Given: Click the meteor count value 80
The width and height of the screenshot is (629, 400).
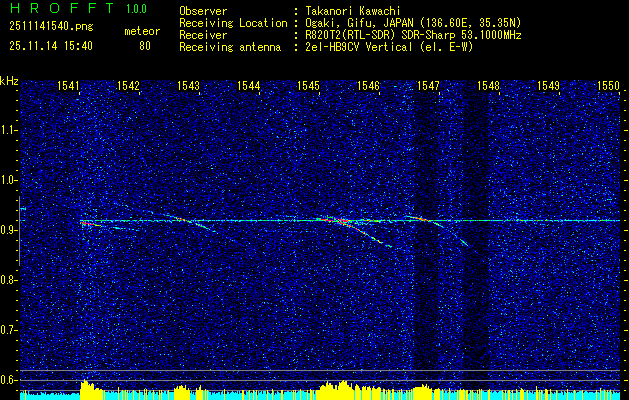Looking at the screenshot, I should pos(144,45).
